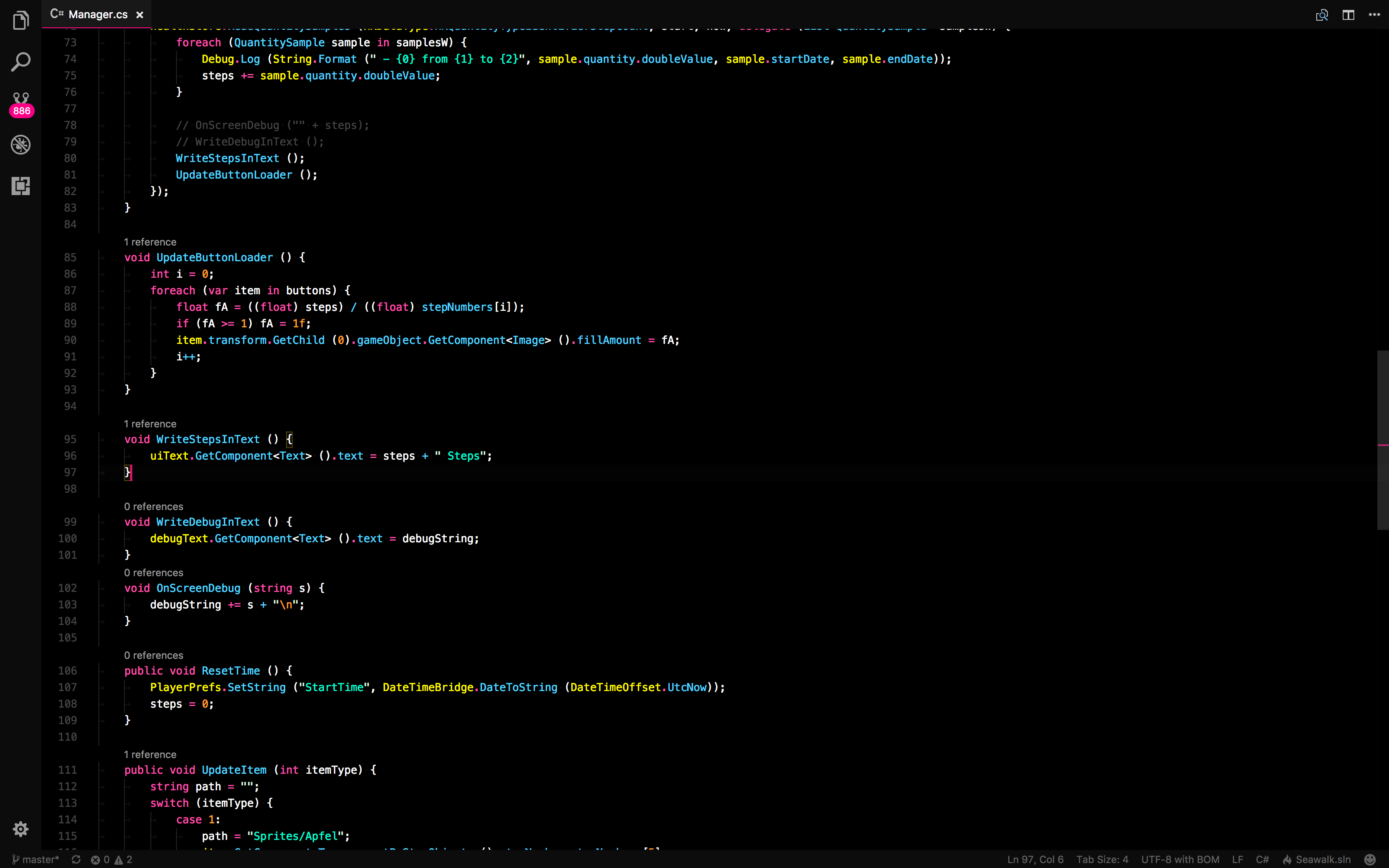1389x868 pixels.
Task: Click the feedback smiley in the status bar
Action: click(x=1370, y=859)
